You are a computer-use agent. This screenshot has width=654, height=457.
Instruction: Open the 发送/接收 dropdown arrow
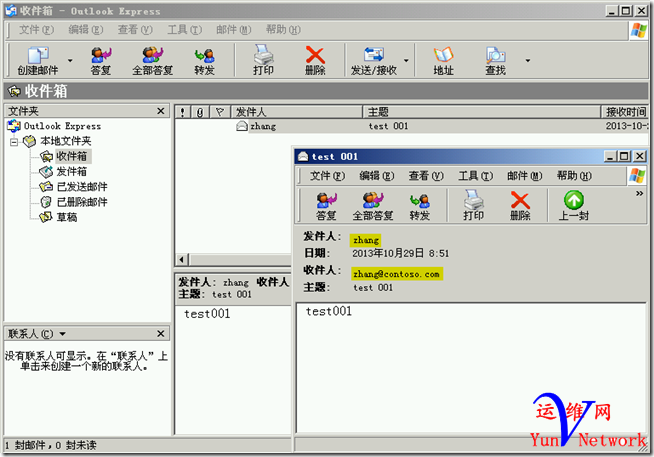coord(406,60)
